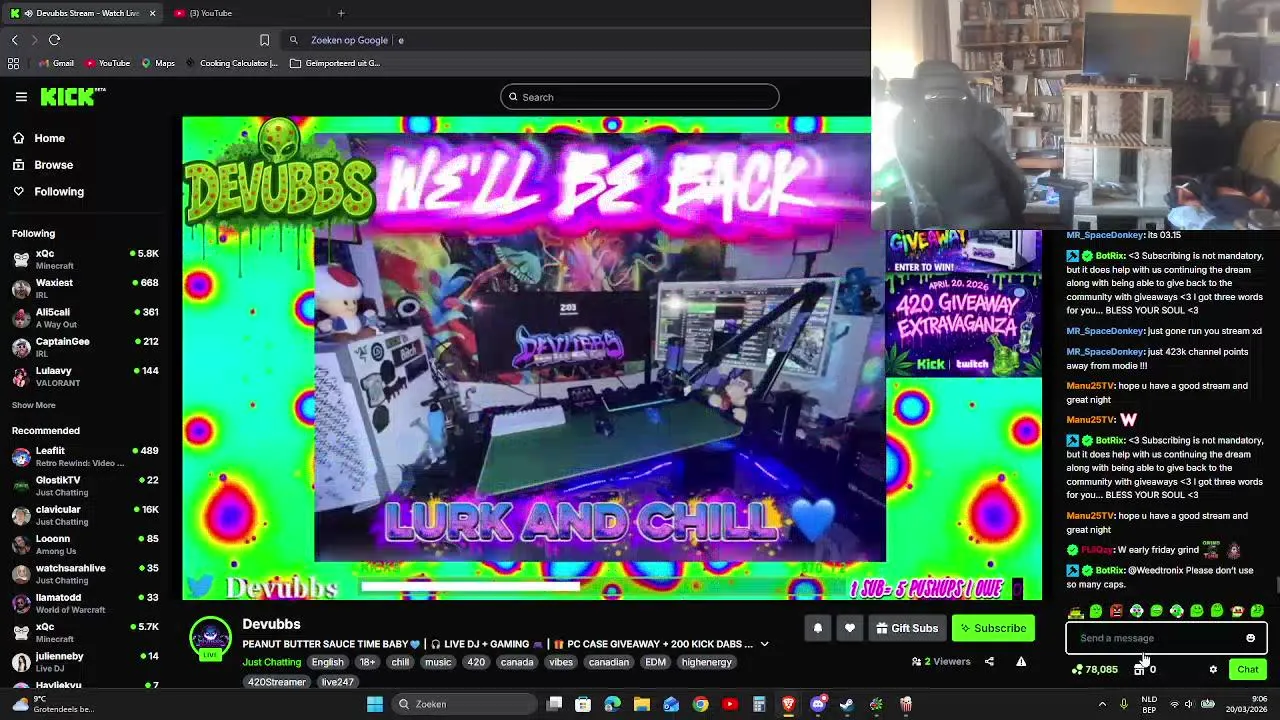Open xQc Minecraft channel in Following
Viewport: 1280px width, 720px height.
tap(85, 259)
